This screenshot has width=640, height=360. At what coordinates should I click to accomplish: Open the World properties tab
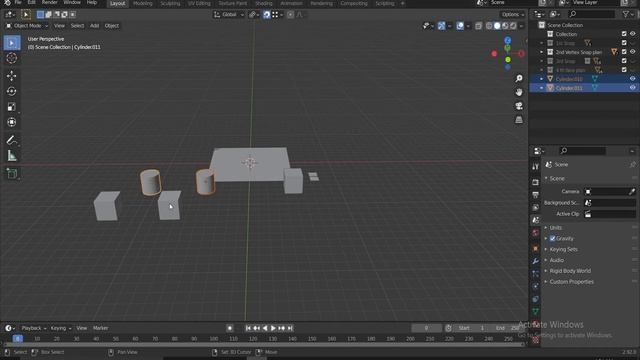[536, 233]
